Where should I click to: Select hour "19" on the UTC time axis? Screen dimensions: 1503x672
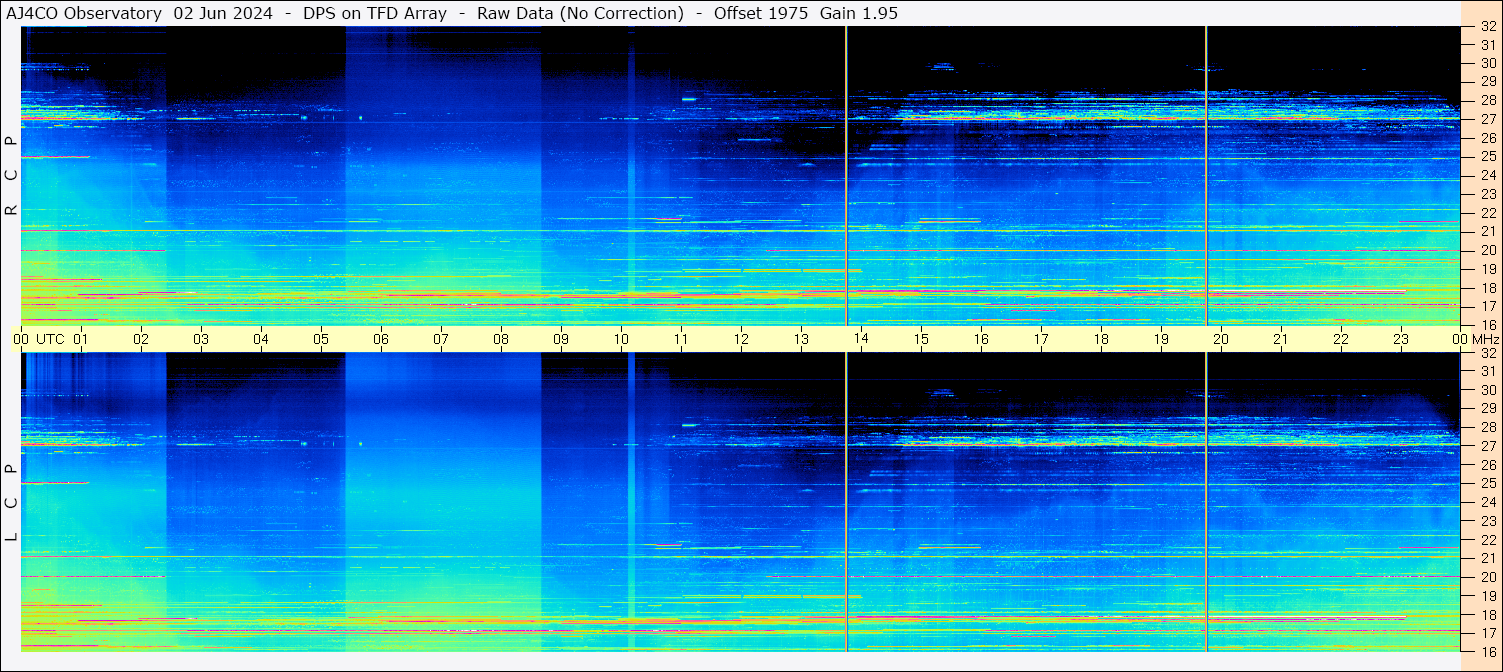pyautogui.click(x=1161, y=339)
